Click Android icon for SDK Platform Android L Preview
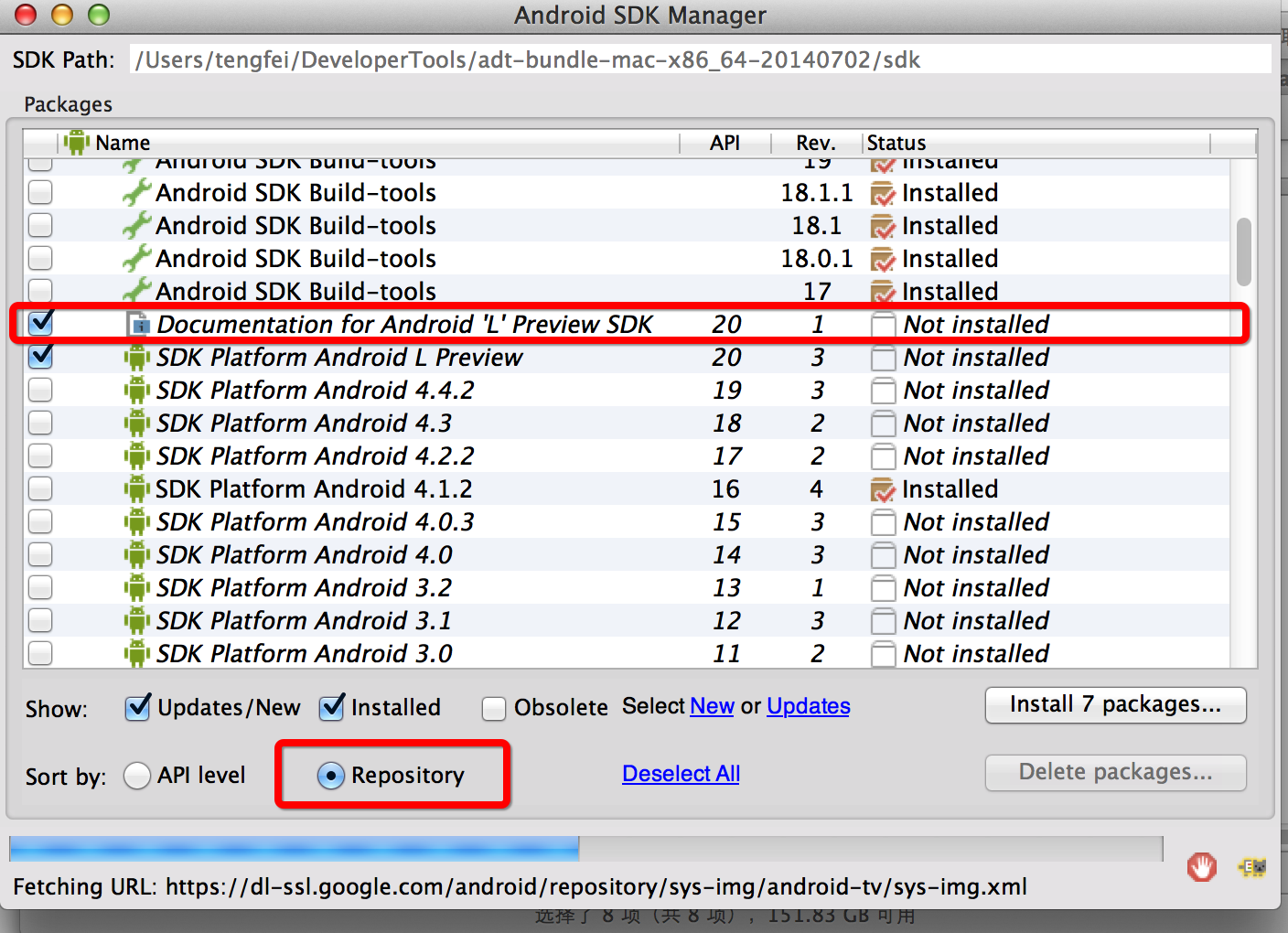The width and height of the screenshot is (1288, 933). (x=137, y=358)
